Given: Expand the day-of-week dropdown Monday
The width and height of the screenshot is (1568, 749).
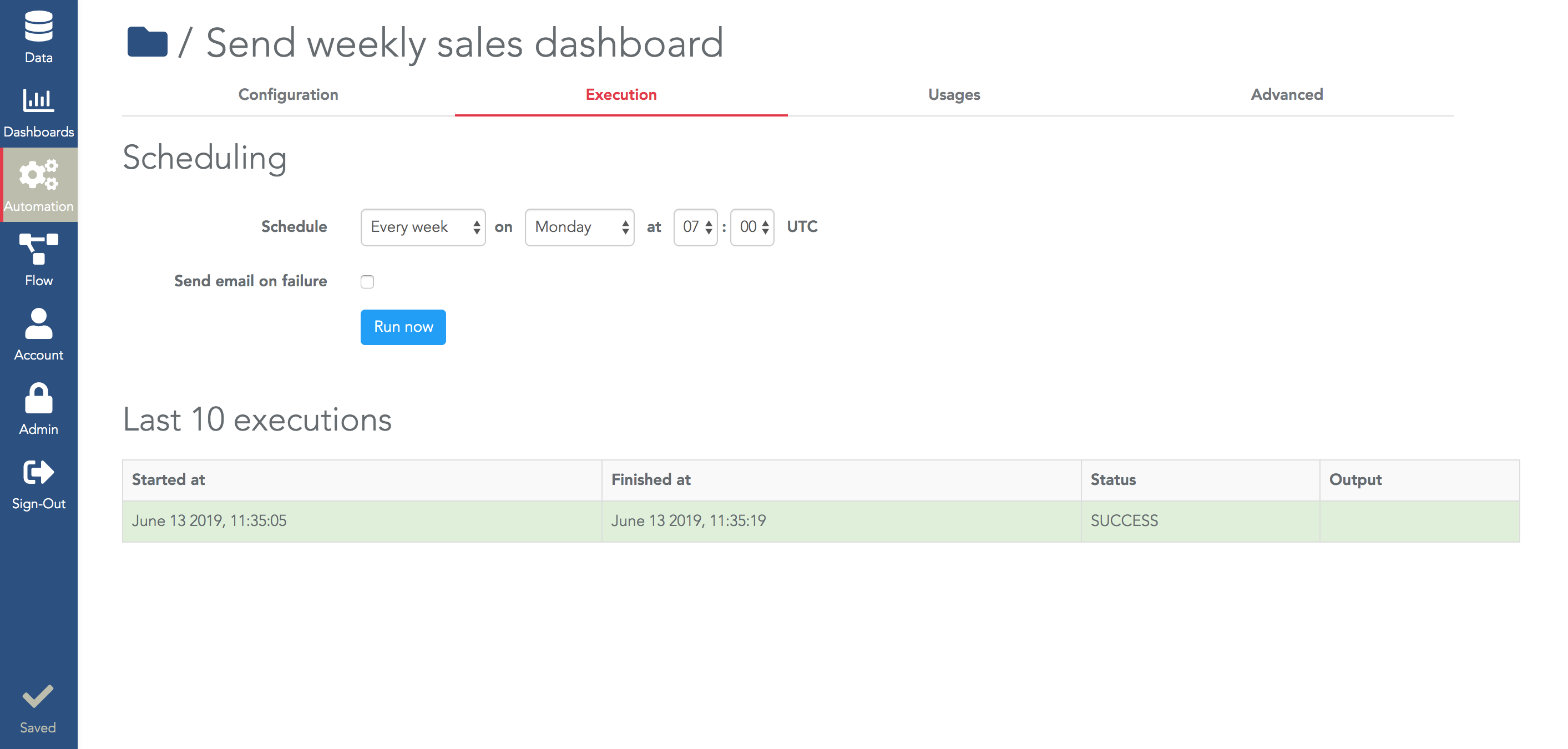Looking at the screenshot, I should point(579,227).
